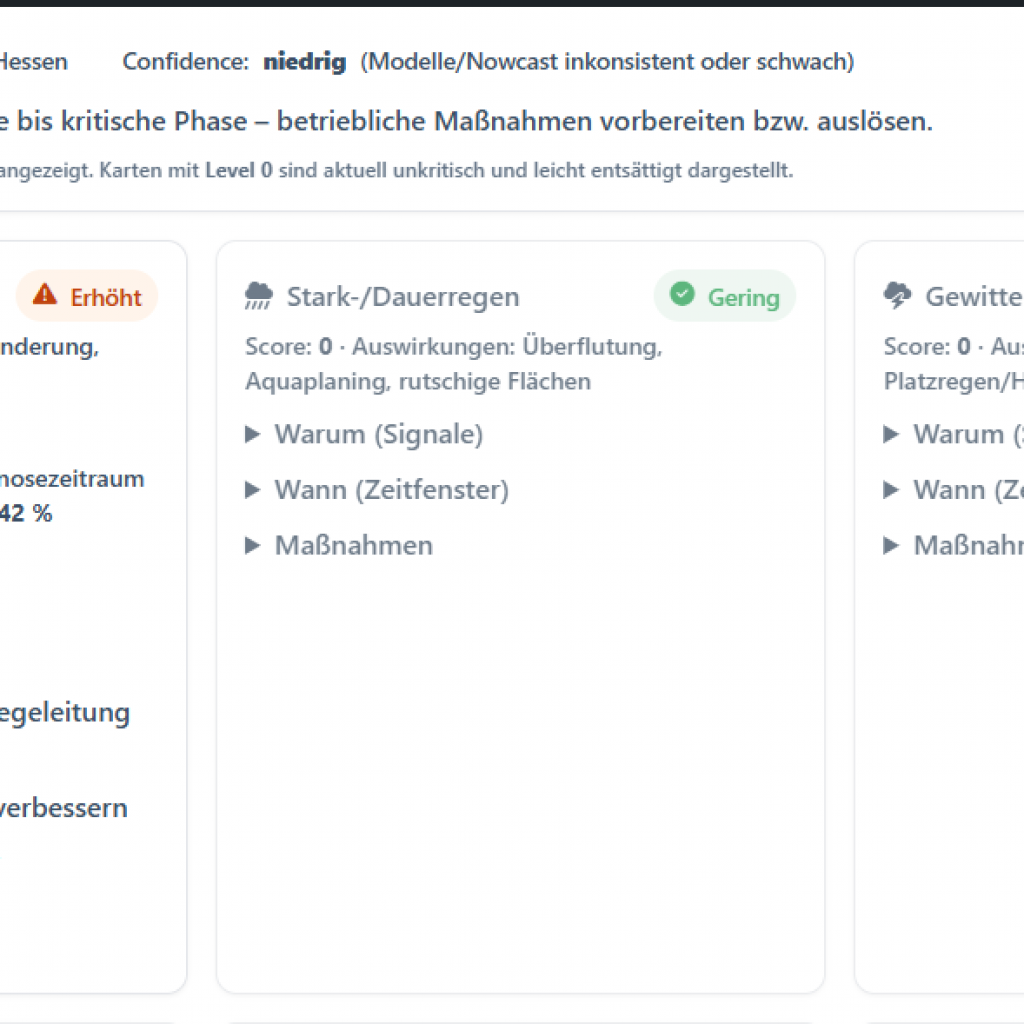This screenshot has height=1024, width=1024.
Task: Click the Stark-/Dauerregen card title
Action: pyautogui.click(x=403, y=296)
